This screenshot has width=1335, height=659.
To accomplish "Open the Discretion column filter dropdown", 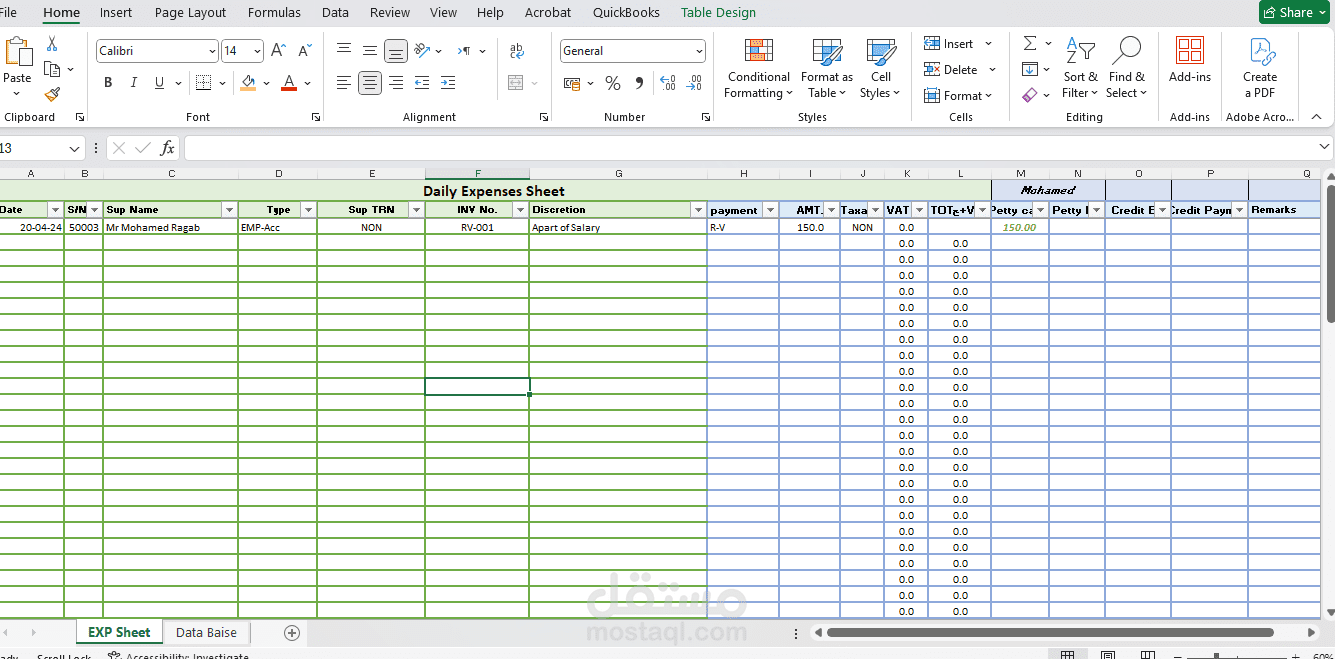I will (x=698, y=210).
